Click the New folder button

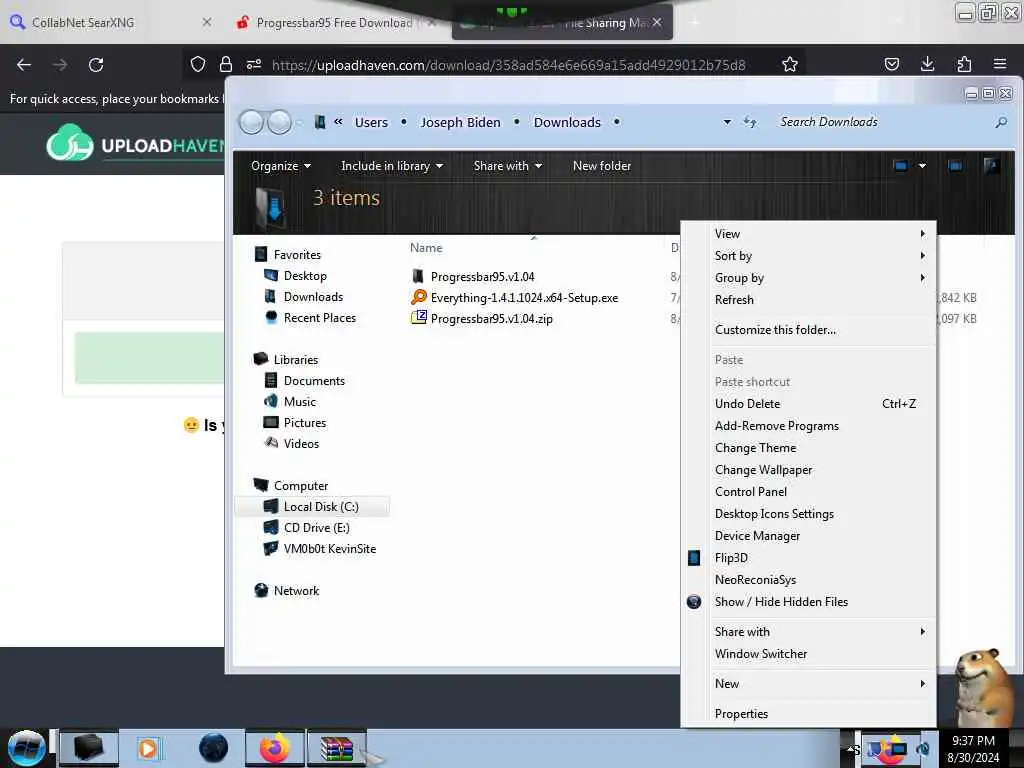point(601,166)
